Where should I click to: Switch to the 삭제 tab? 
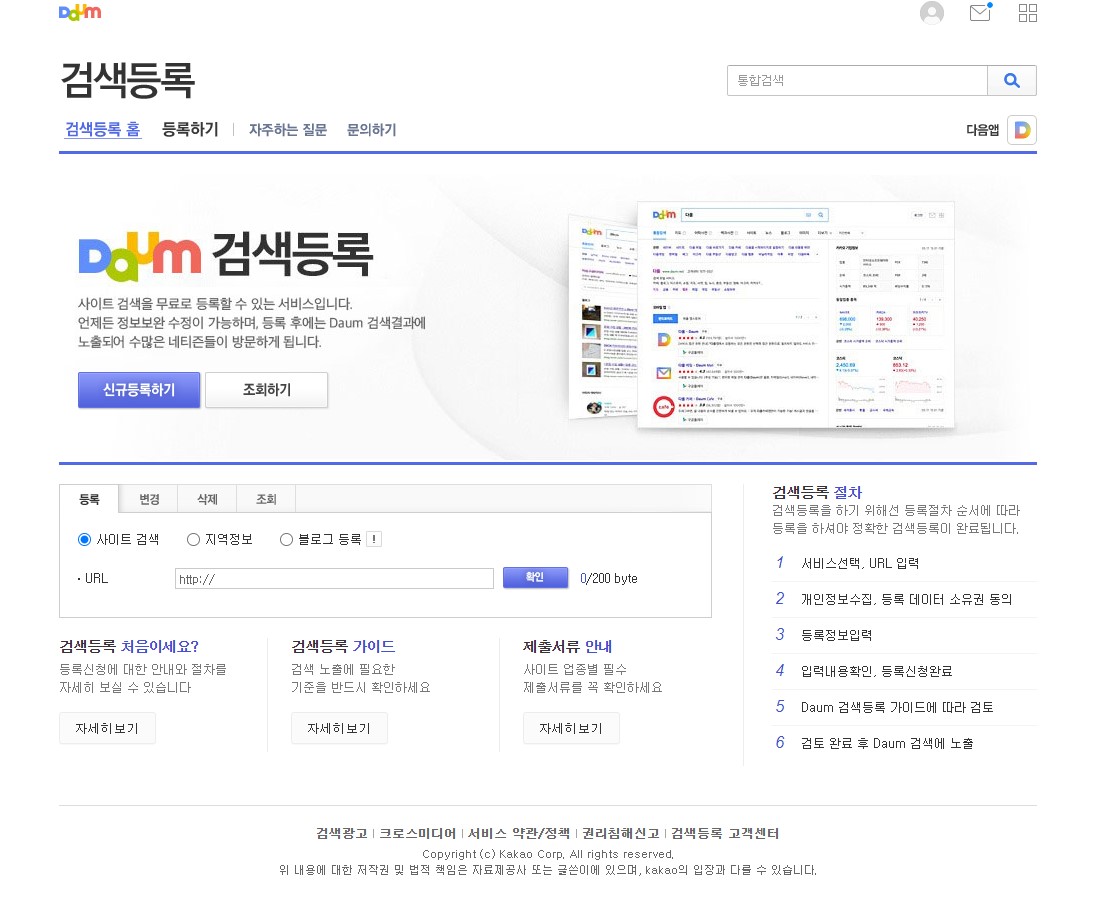[207, 499]
